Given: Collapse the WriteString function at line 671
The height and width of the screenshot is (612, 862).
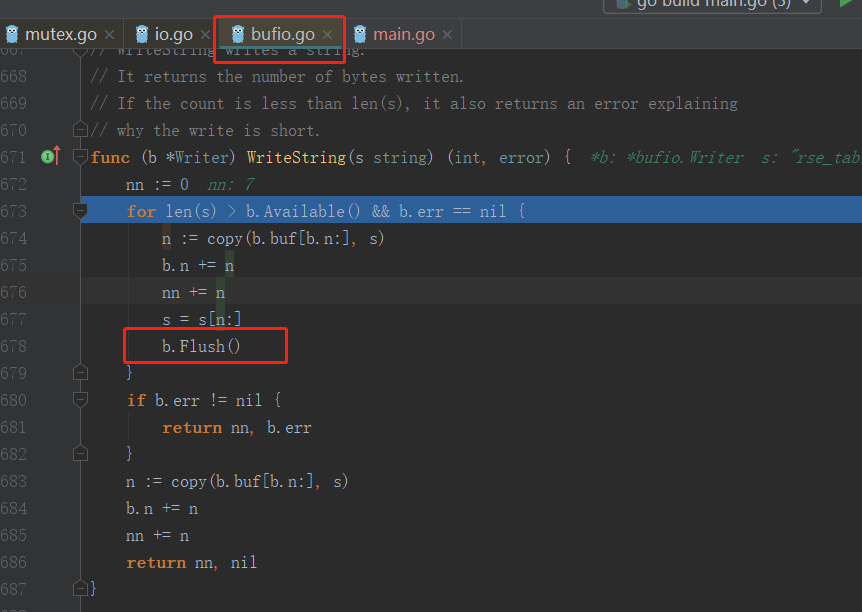Looking at the screenshot, I should pos(80,157).
